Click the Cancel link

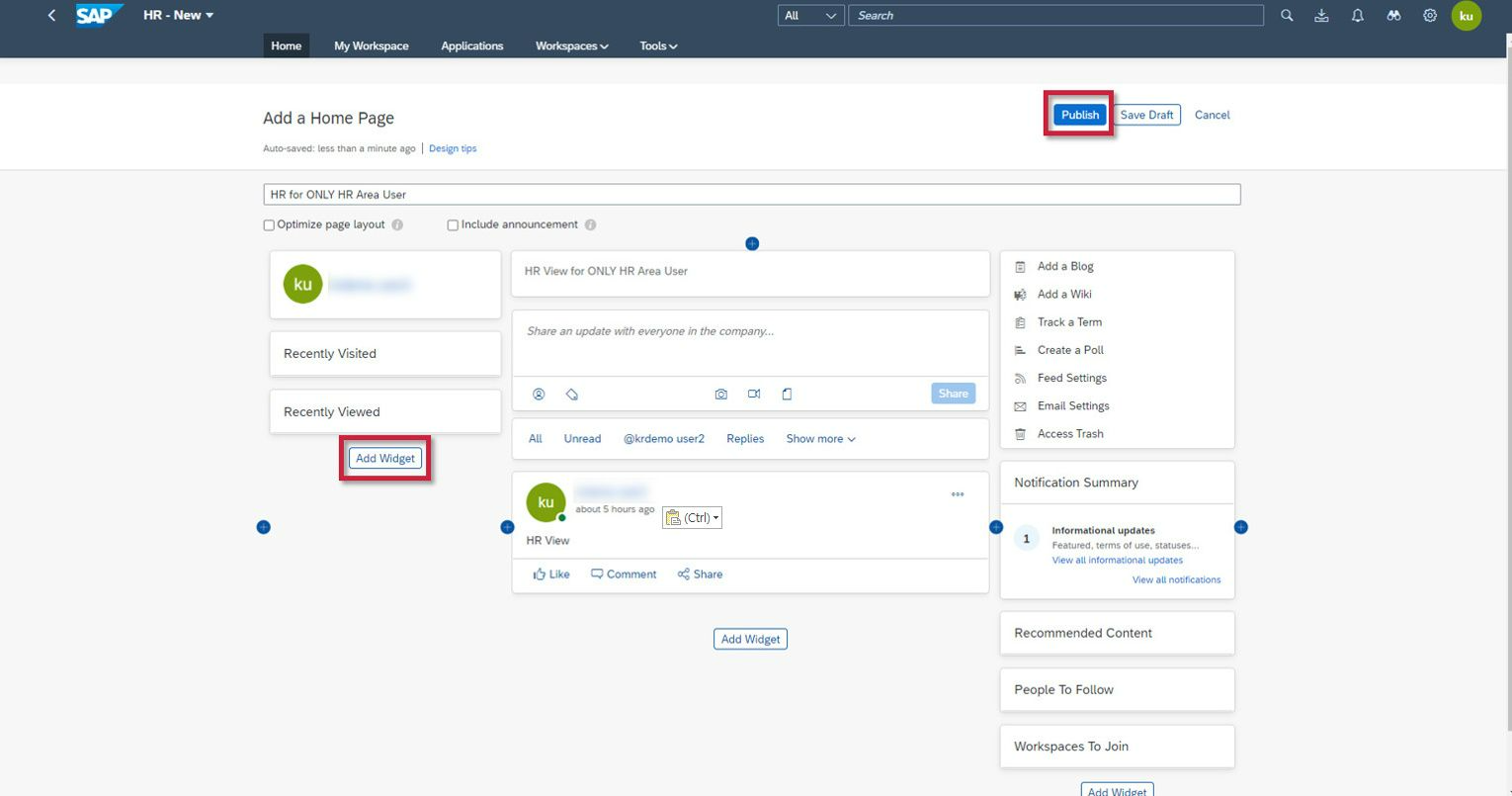[1212, 115]
